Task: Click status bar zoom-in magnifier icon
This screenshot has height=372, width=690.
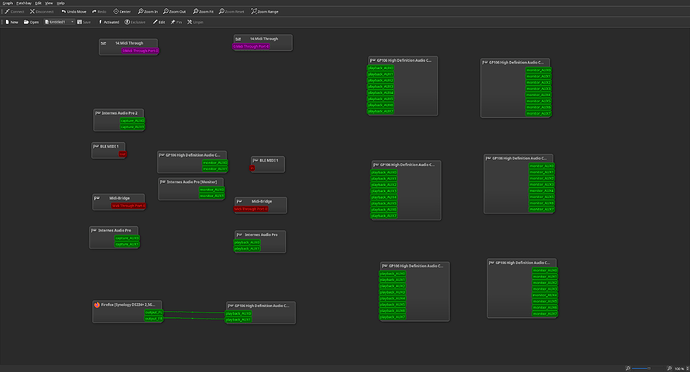Action: tap(669, 368)
